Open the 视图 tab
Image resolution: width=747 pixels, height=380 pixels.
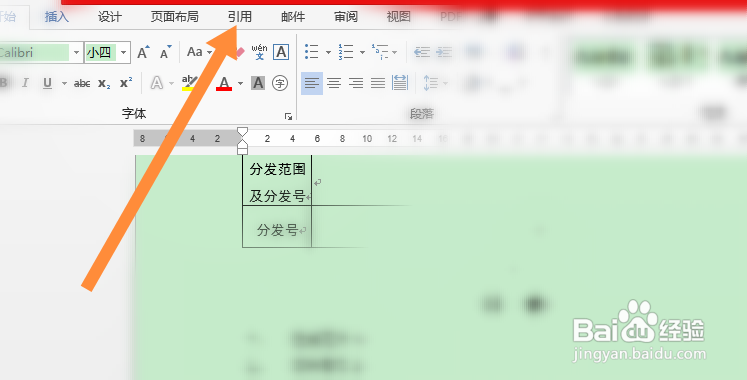coord(399,17)
